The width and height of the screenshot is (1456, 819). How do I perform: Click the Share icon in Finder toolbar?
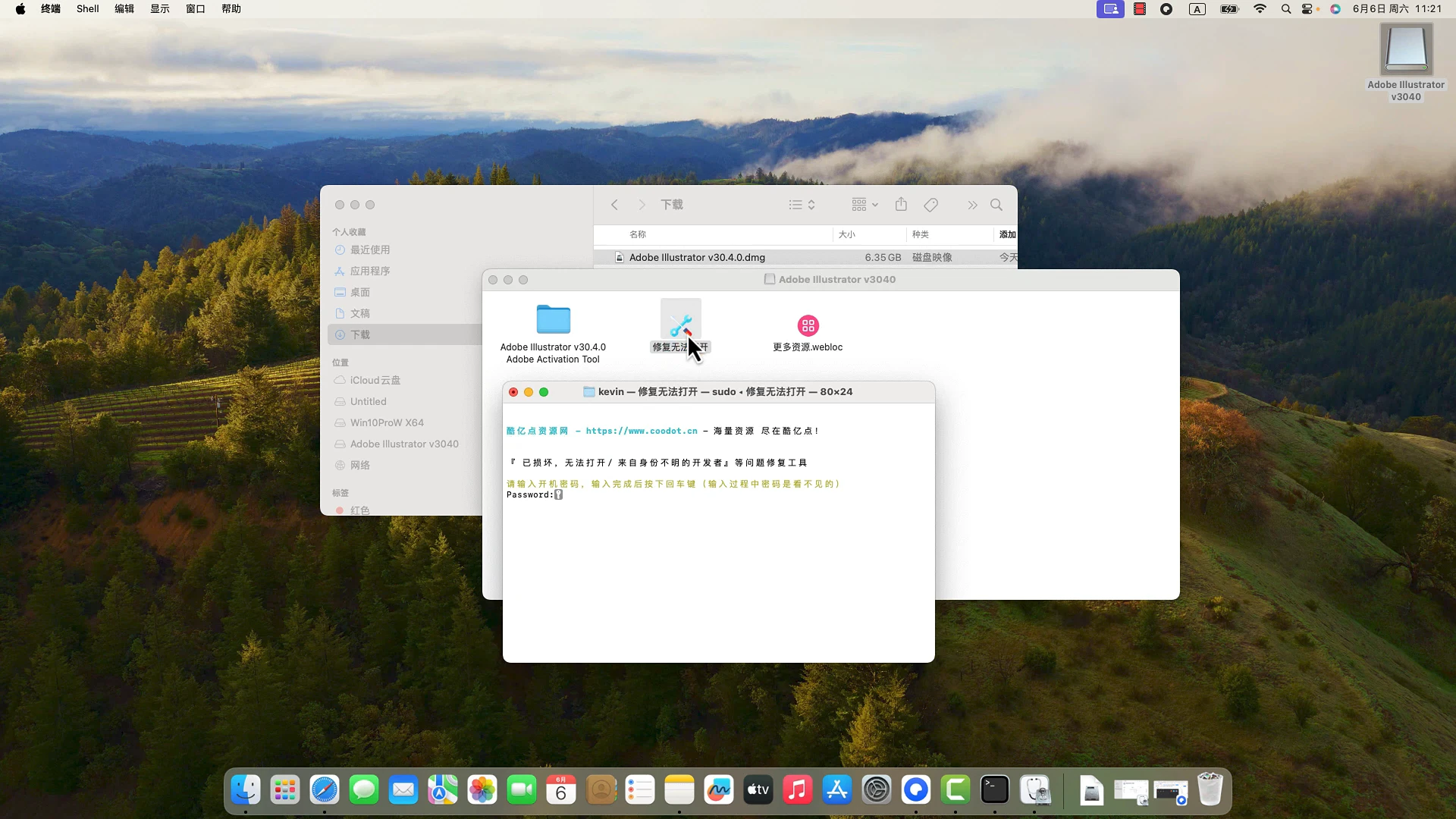tap(901, 204)
